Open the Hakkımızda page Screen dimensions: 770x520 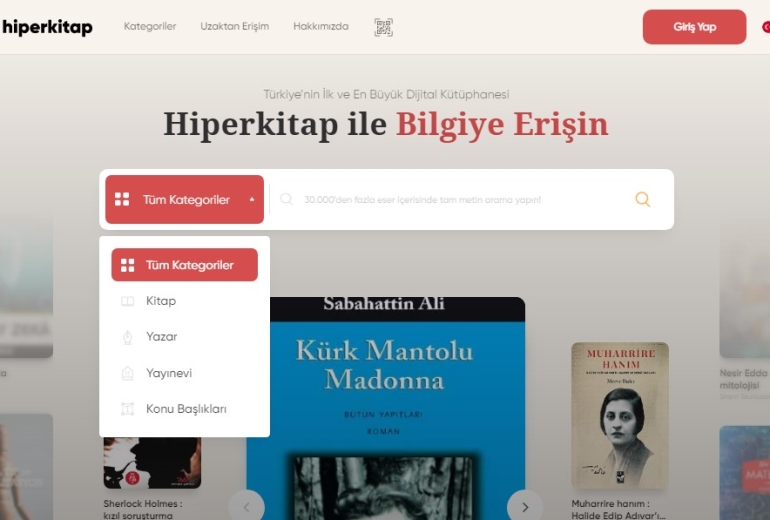321,27
